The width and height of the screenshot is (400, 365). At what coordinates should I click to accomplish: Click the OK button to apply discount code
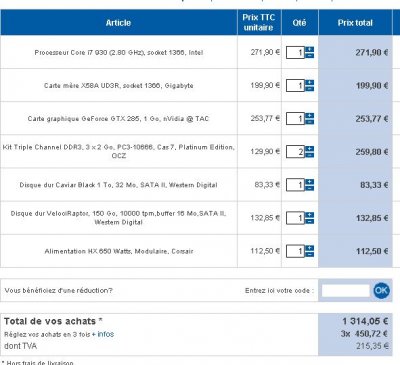click(381, 290)
